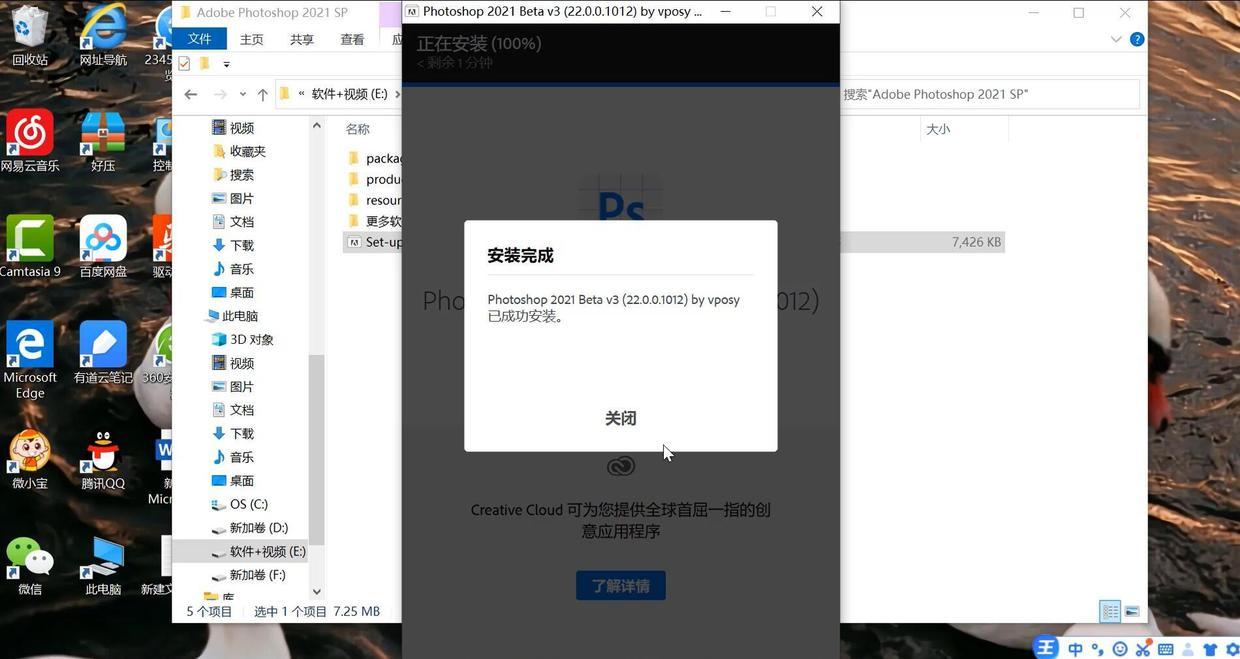Click 关闭 to close the install dialog
The width and height of the screenshot is (1240, 659).
620,418
